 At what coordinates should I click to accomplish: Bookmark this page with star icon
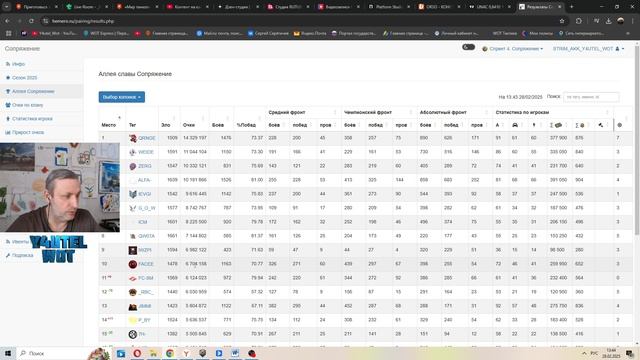point(562,21)
